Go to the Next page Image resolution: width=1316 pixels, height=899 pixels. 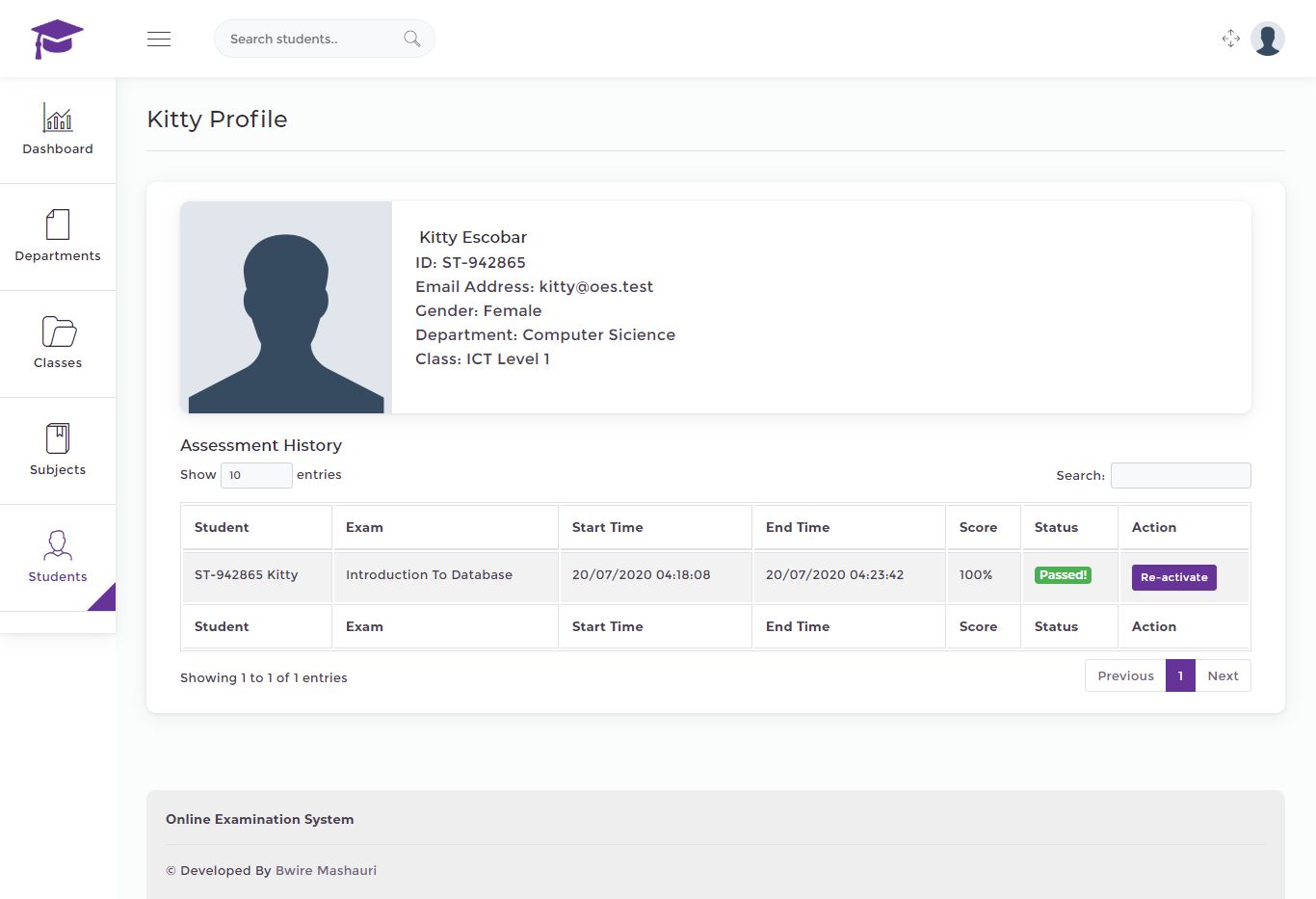click(x=1223, y=675)
